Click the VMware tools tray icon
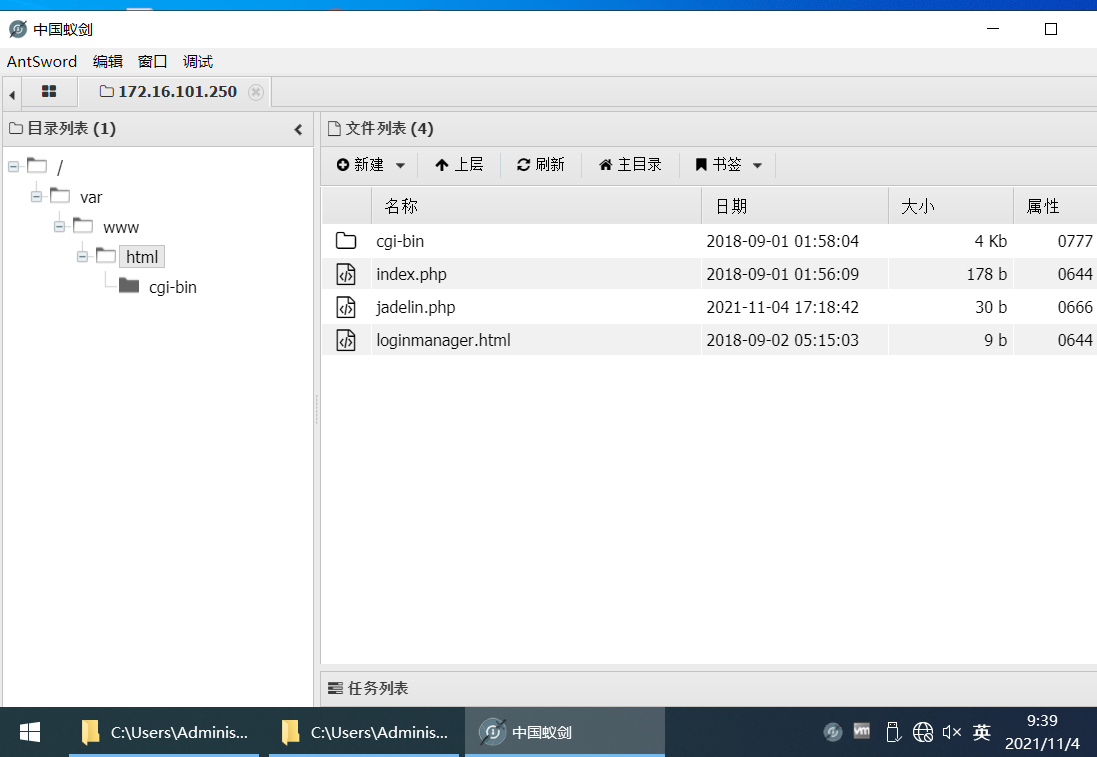Image resolution: width=1097 pixels, height=757 pixels. [862, 732]
